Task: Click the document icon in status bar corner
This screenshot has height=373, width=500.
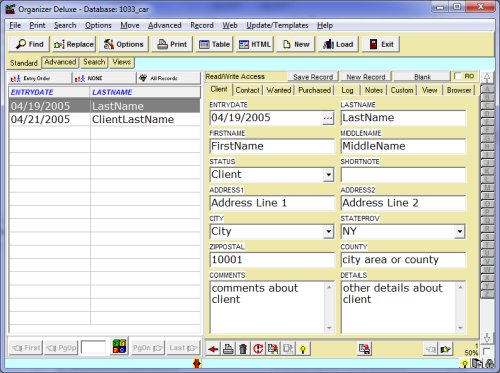Action: tap(477, 363)
